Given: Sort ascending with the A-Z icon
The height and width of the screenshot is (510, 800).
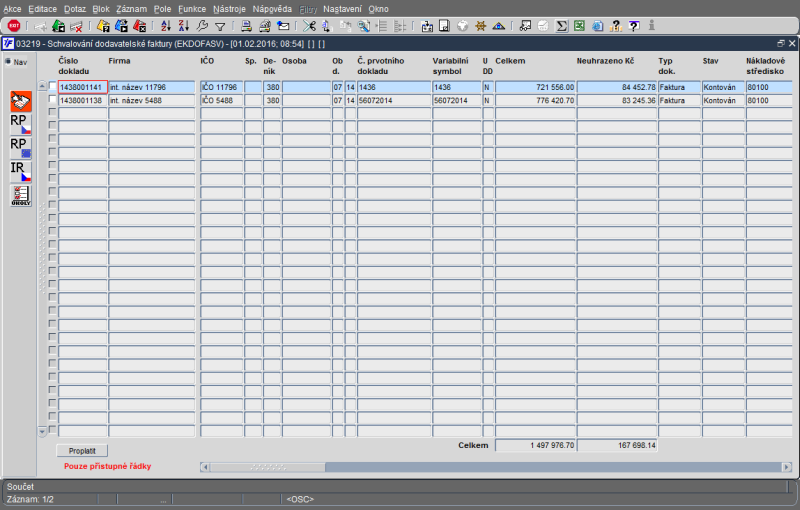Looking at the screenshot, I should pyautogui.click(x=166, y=26).
